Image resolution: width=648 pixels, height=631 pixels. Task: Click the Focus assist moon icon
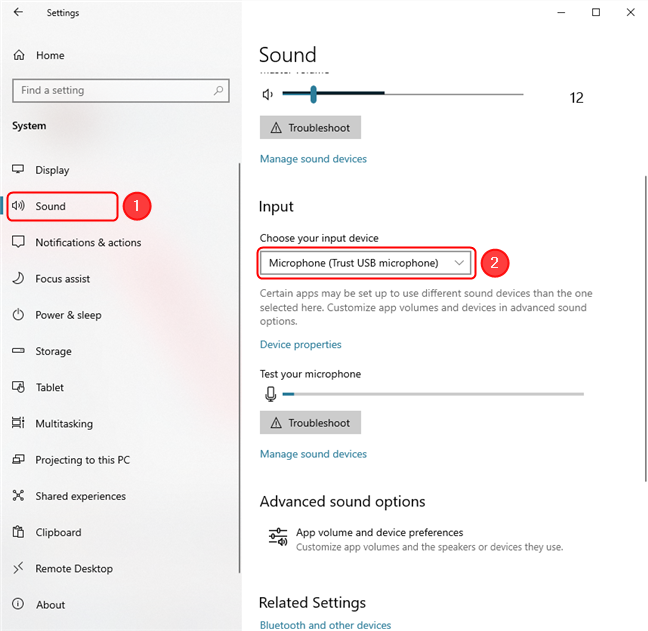click(18, 278)
